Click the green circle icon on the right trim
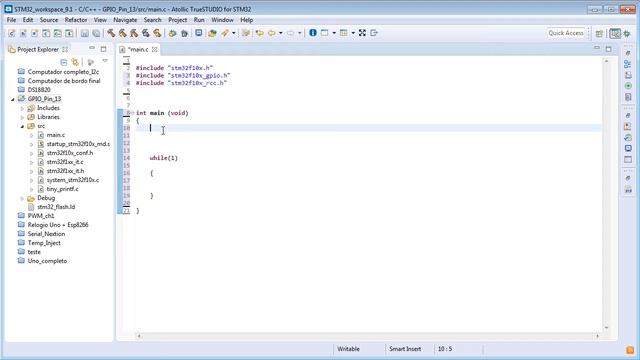 point(628,86)
